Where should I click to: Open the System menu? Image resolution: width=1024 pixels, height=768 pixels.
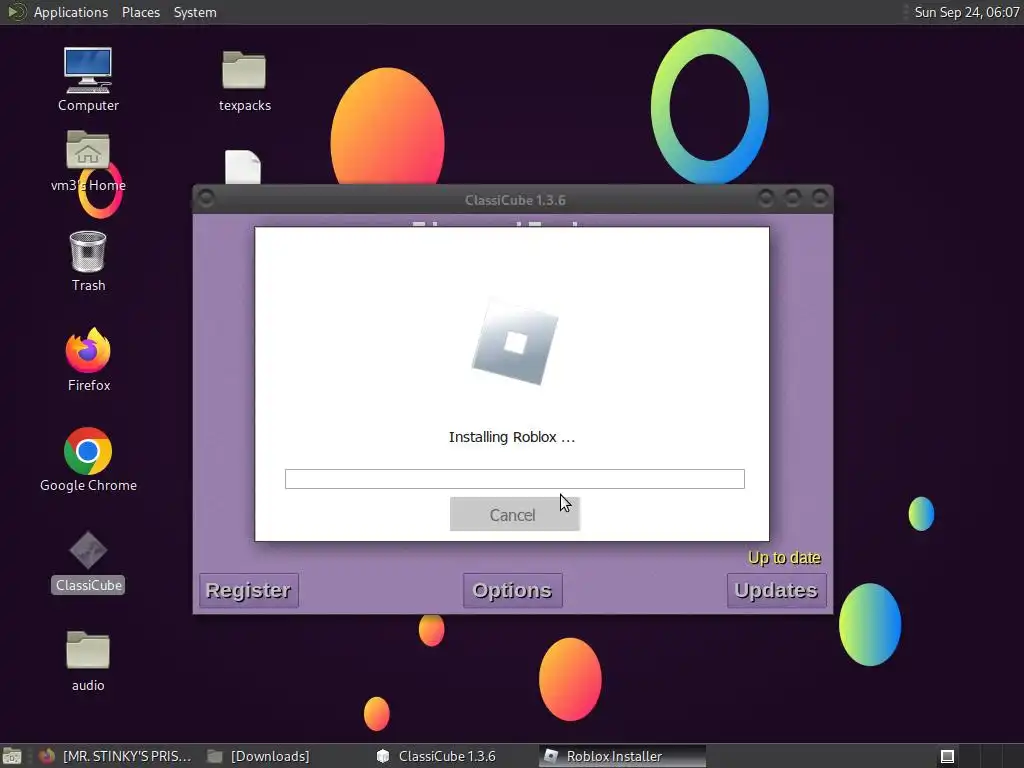click(x=195, y=12)
